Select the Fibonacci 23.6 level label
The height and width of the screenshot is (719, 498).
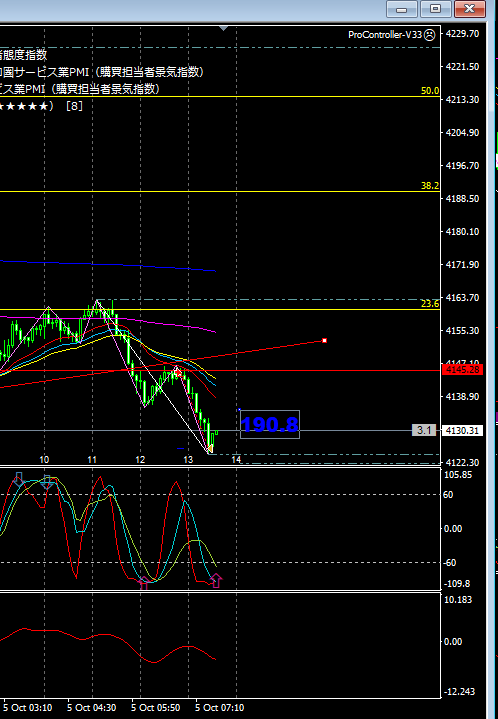[x=430, y=304]
